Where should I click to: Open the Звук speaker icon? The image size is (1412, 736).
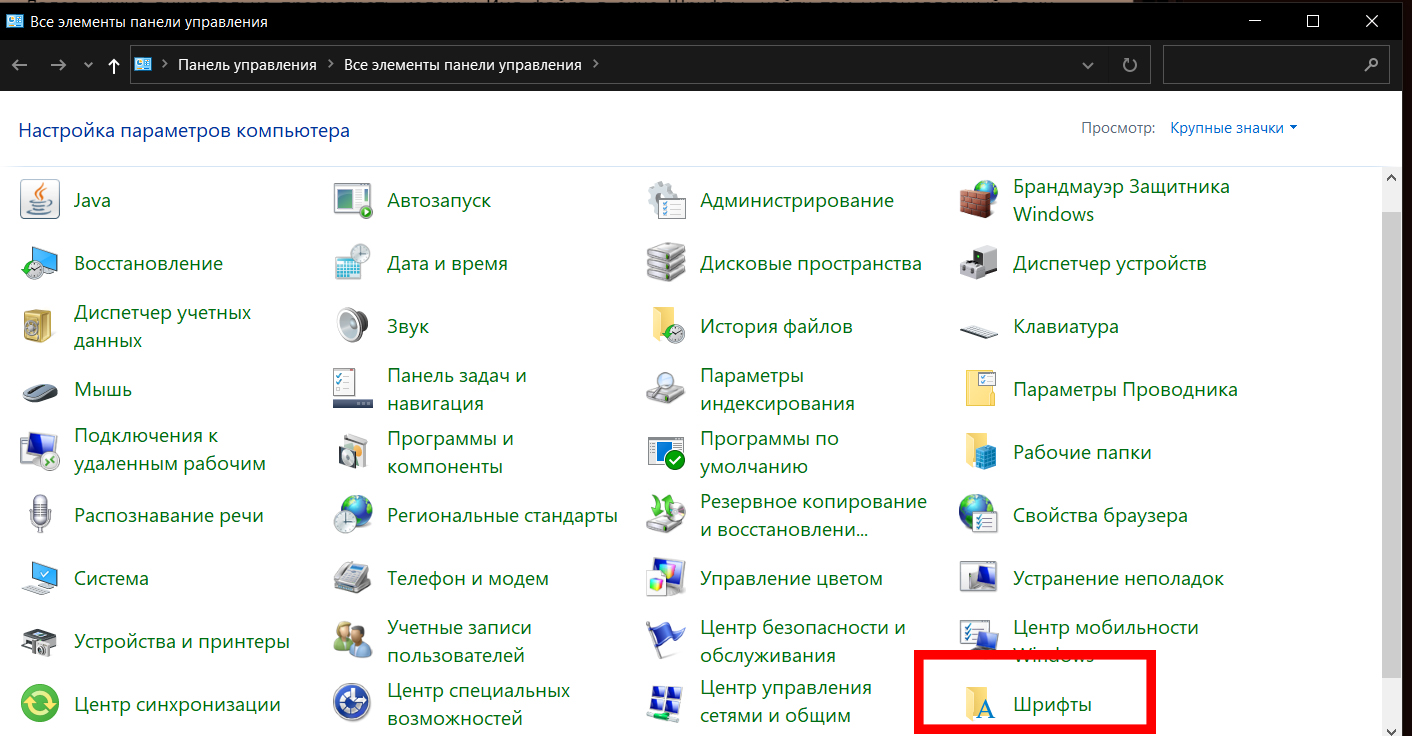click(353, 326)
